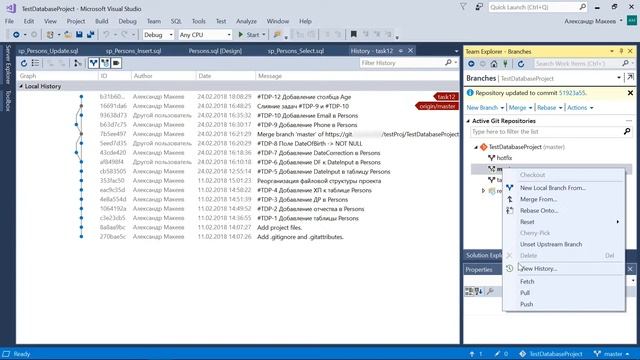Open the Rebase dropdown link

[x=549, y=108]
